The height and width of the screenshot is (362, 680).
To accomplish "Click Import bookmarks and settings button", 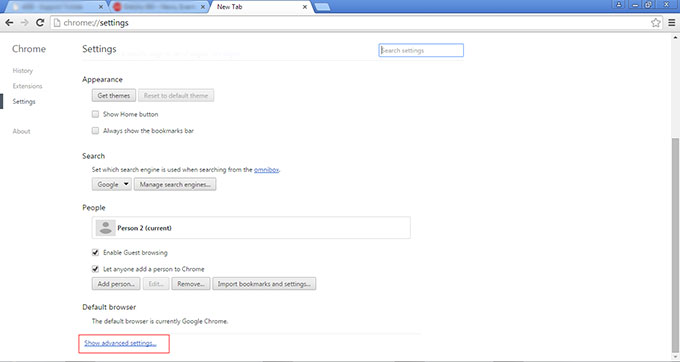I will click(x=264, y=284).
